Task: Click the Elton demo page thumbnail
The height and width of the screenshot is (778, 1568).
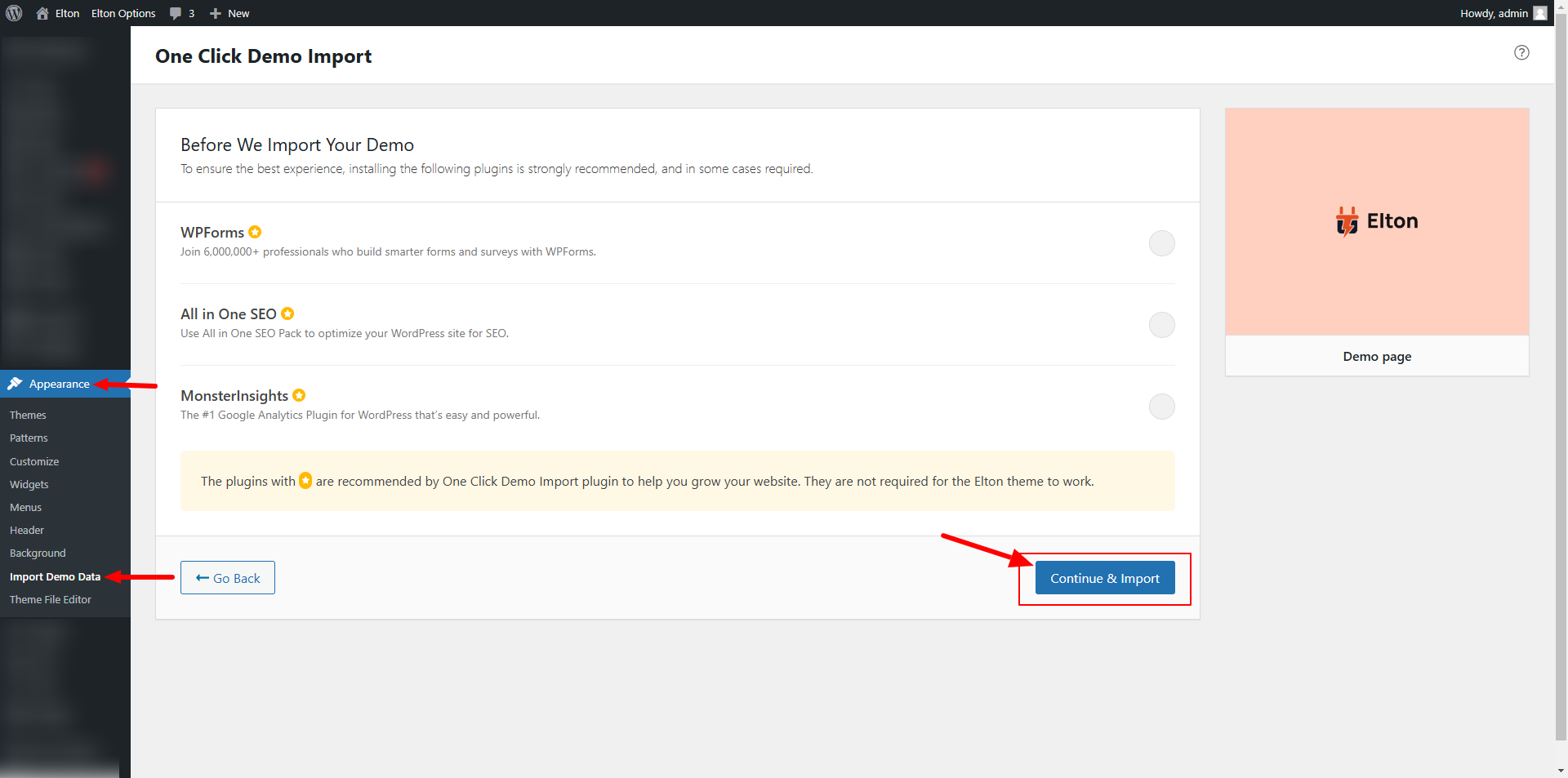Action: point(1377,222)
